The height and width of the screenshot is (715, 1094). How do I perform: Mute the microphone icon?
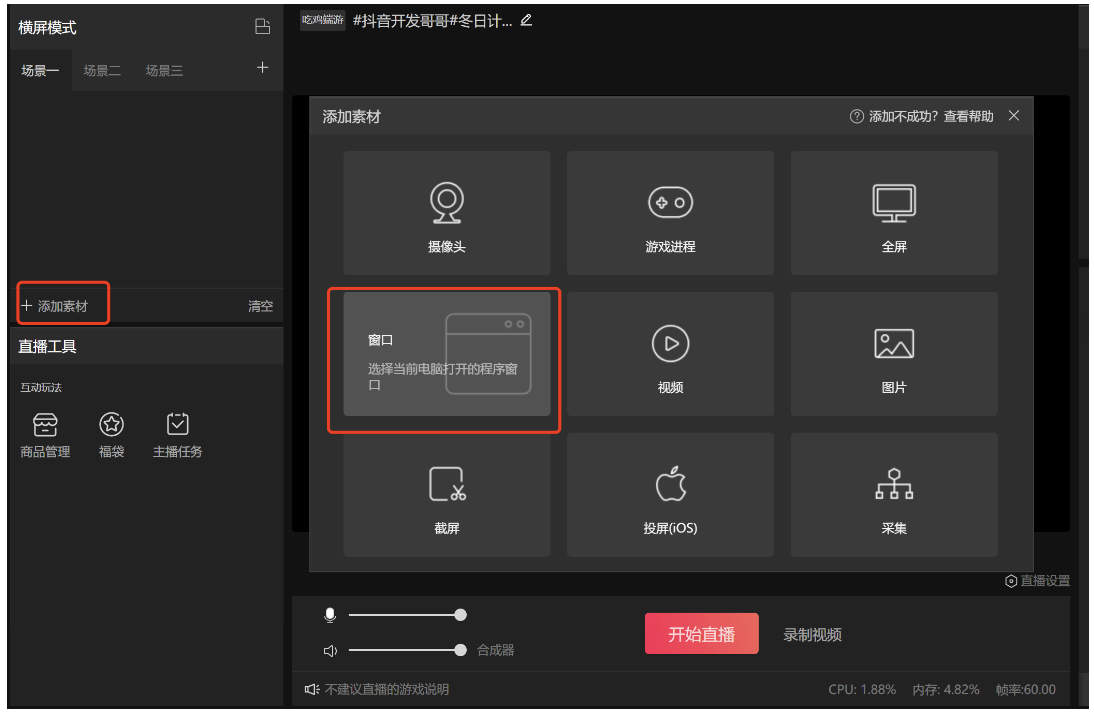click(x=330, y=615)
